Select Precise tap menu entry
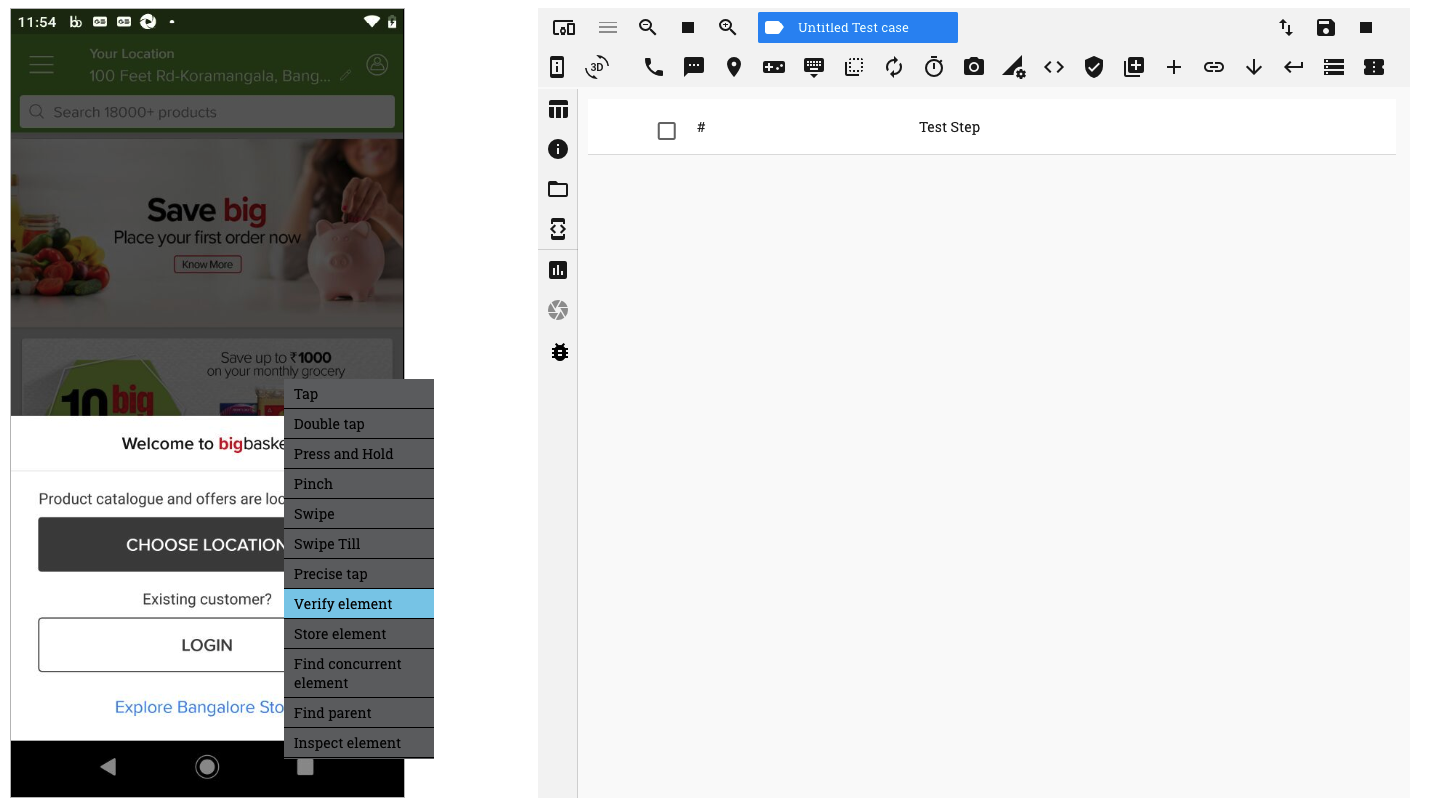 coord(359,574)
